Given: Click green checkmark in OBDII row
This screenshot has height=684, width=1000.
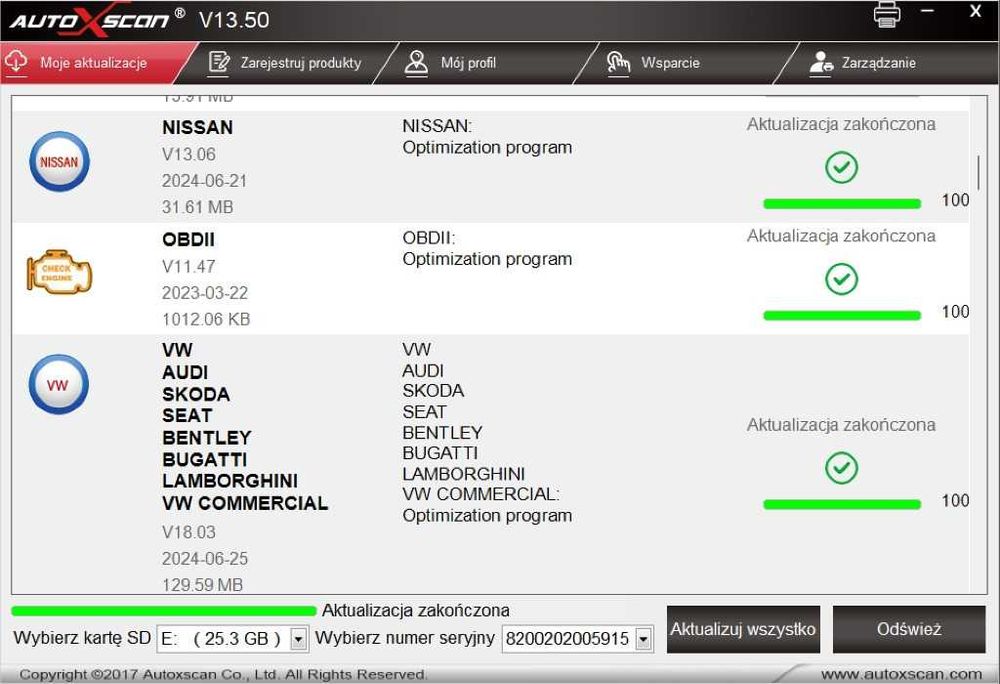Looking at the screenshot, I should (x=841, y=279).
